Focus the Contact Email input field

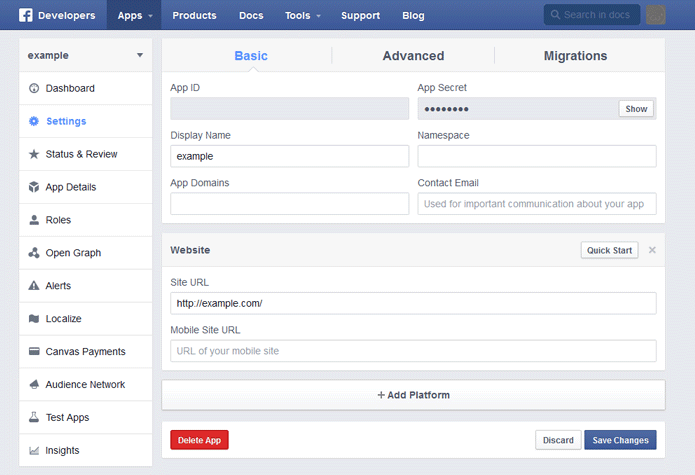536,204
